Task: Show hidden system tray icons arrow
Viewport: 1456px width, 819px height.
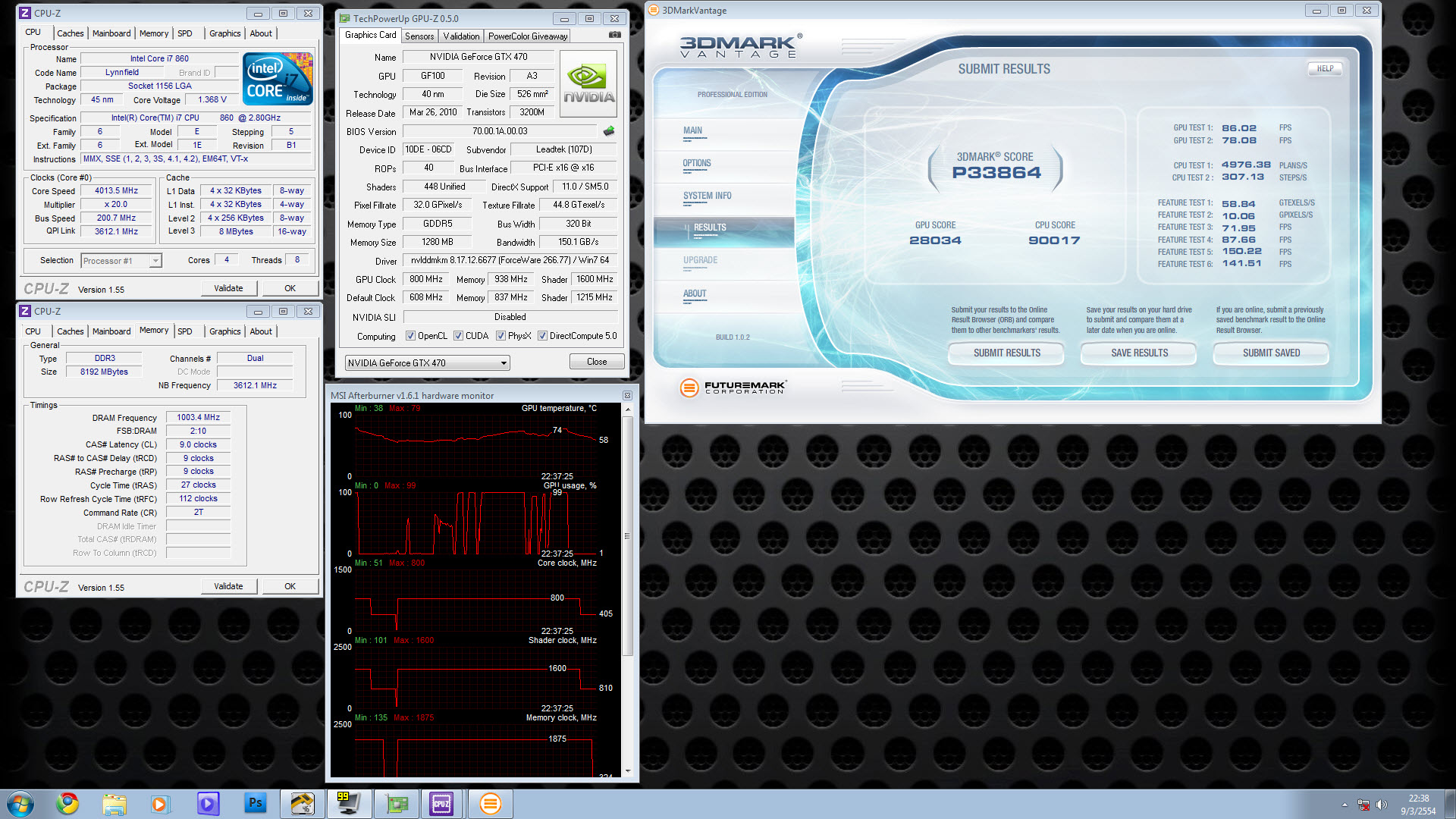Action: coord(1345,805)
